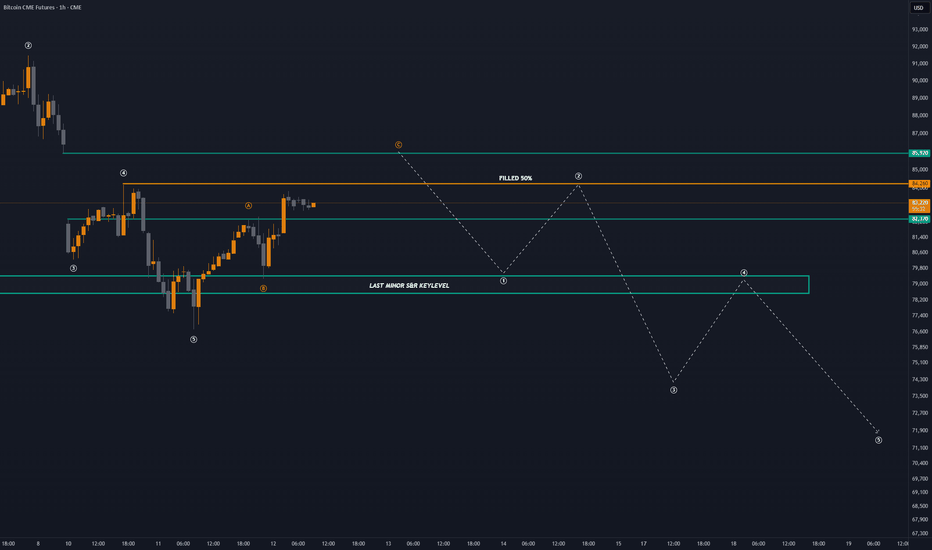Click the FILLED 50% text annotation

point(515,178)
